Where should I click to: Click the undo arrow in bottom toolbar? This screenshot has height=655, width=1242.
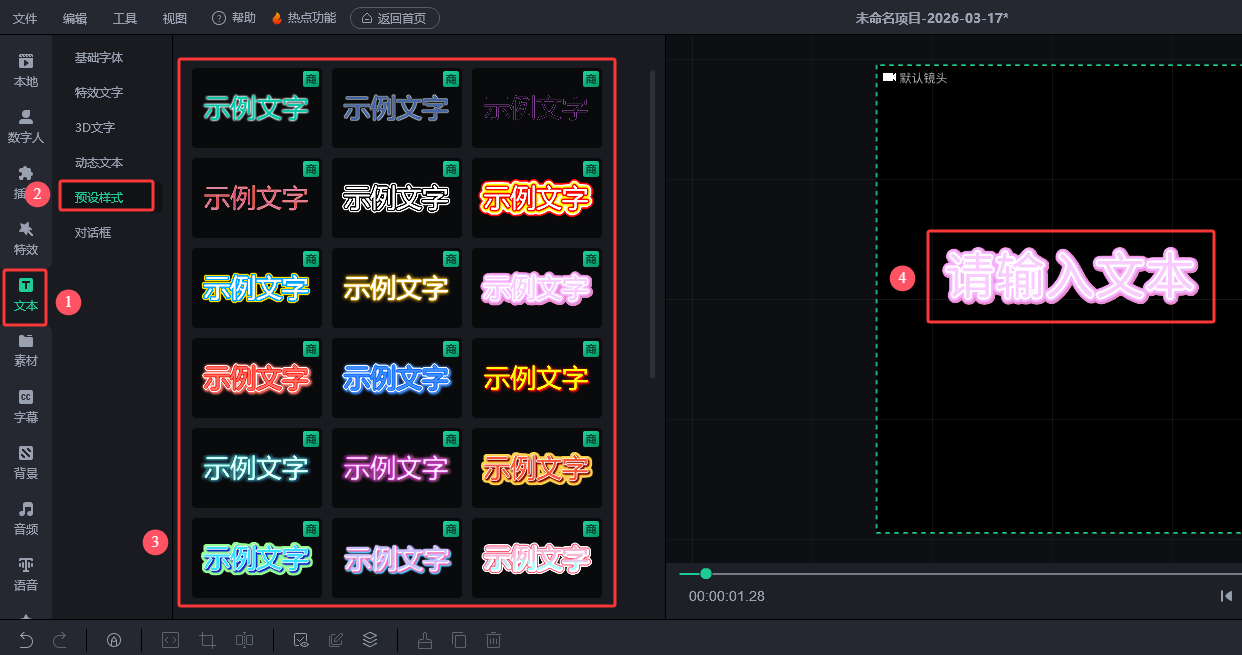click(27, 640)
